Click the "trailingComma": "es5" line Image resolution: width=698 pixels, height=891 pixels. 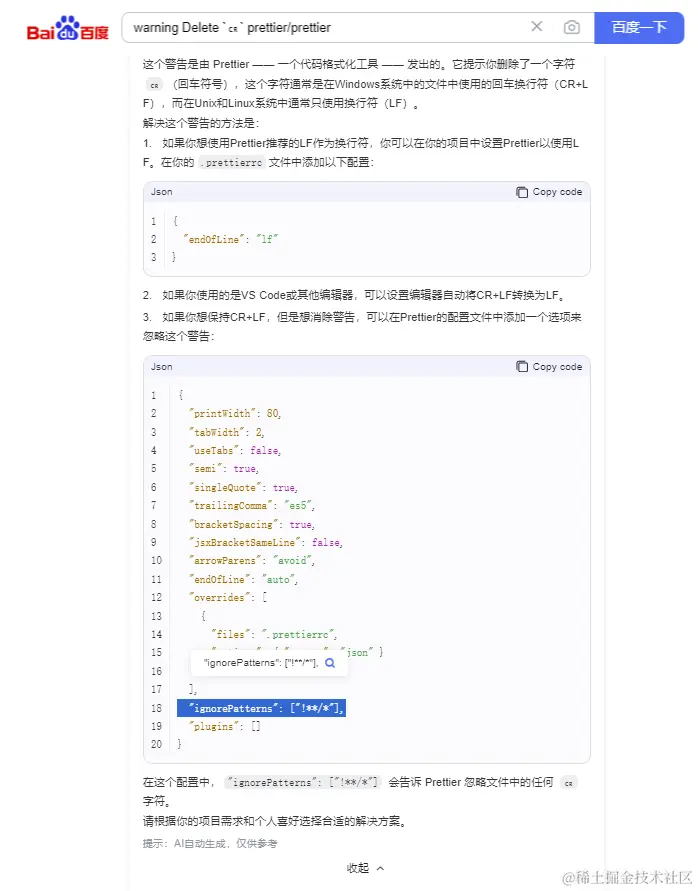(252, 505)
